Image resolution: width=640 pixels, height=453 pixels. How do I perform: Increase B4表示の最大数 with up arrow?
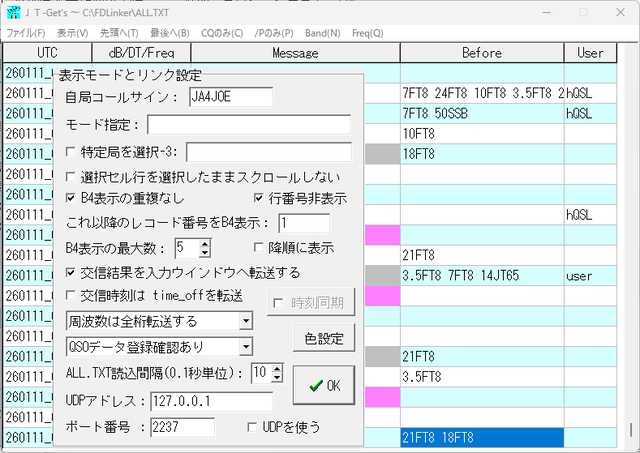tap(205, 244)
